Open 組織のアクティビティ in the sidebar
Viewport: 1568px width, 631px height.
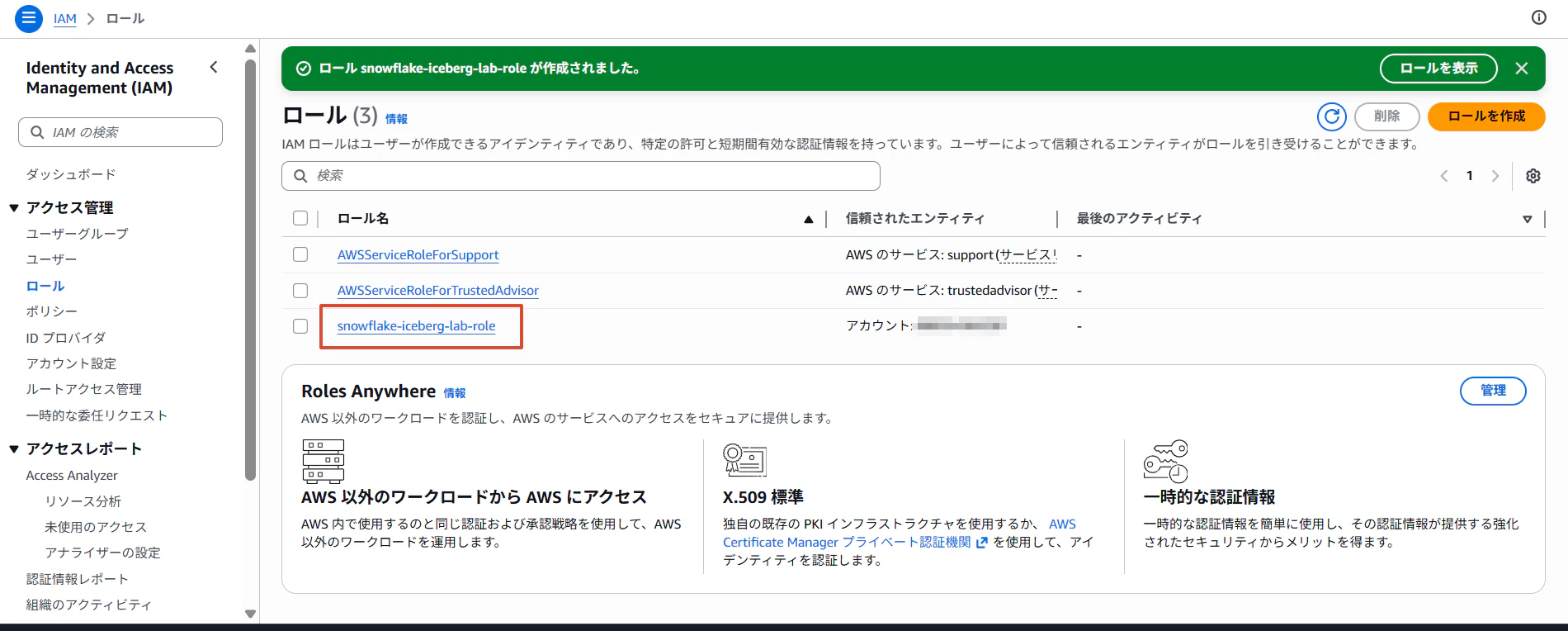point(89,605)
